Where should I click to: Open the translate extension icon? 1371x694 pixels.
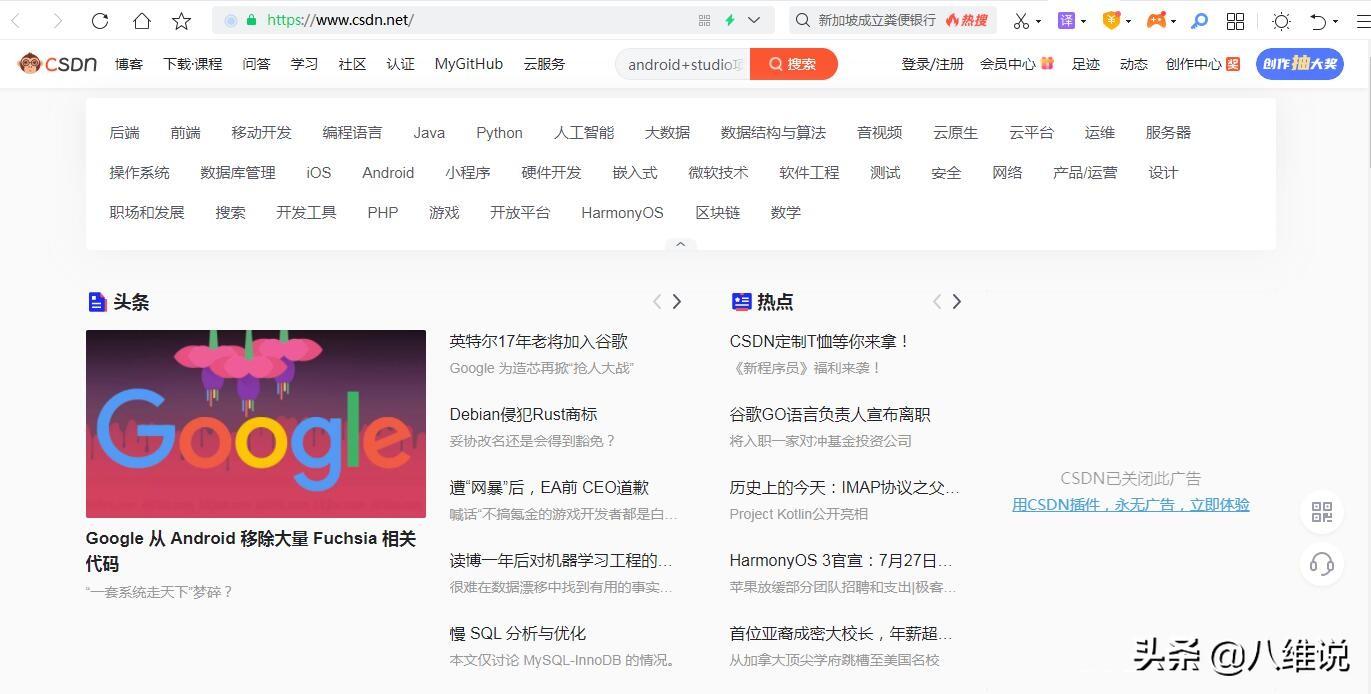(x=1067, y=20)
